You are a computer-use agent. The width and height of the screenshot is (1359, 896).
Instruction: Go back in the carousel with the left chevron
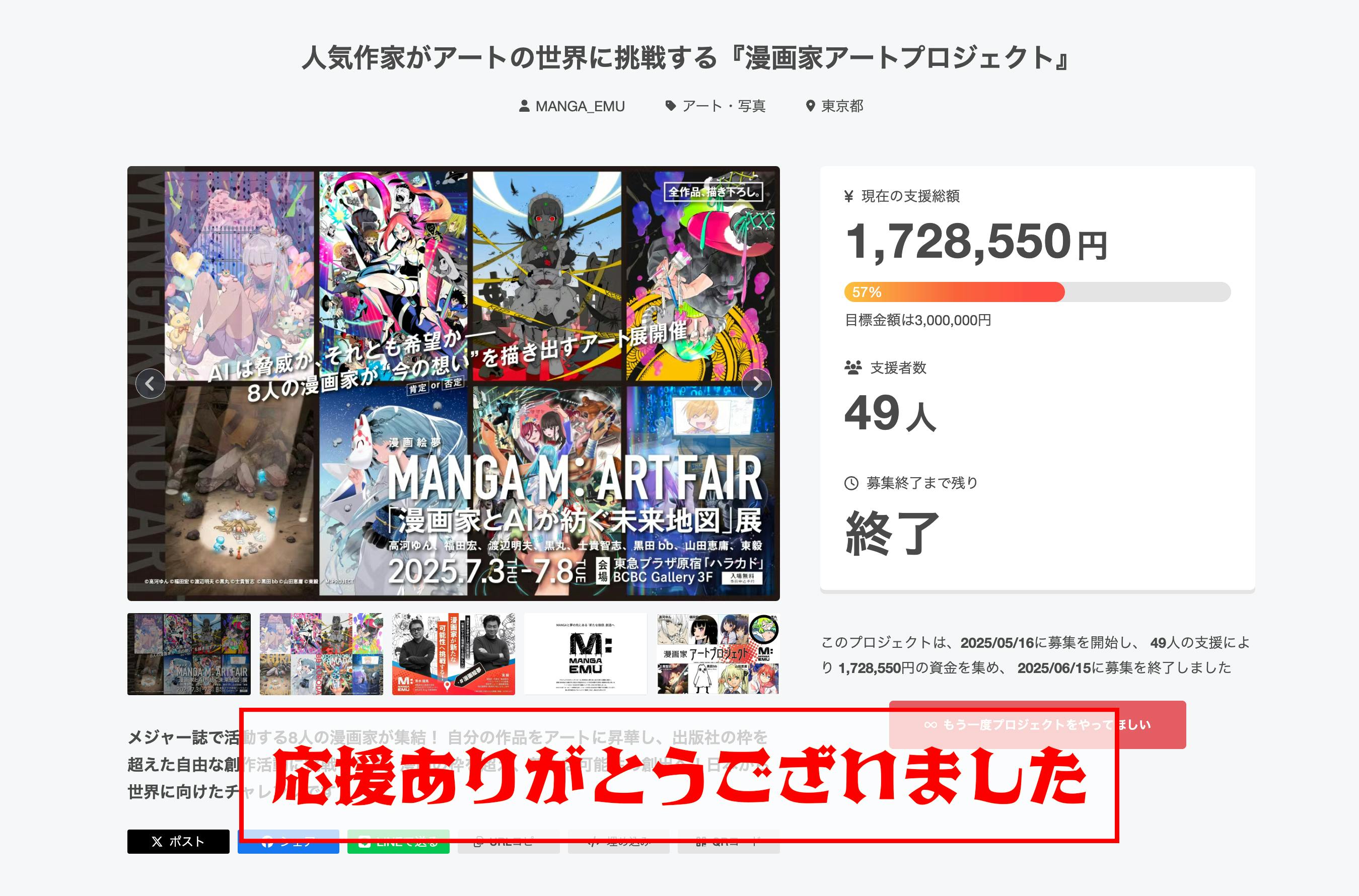151,384
